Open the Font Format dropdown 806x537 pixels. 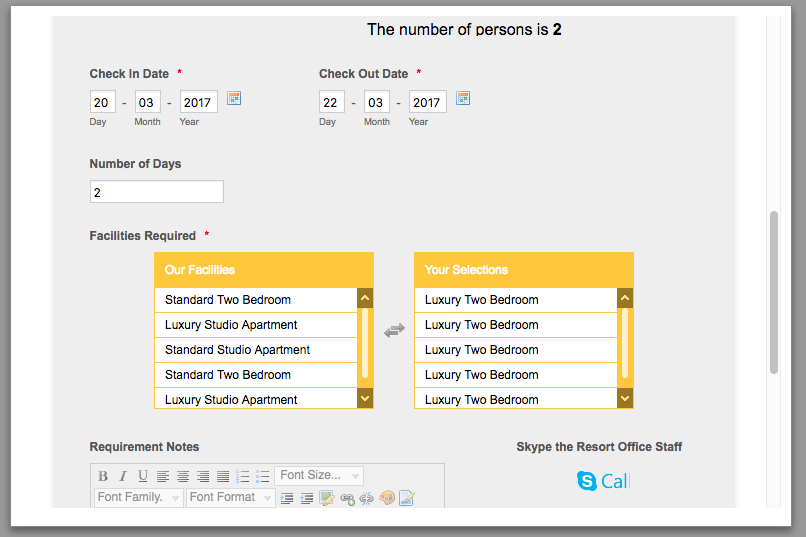pos(231,498)
